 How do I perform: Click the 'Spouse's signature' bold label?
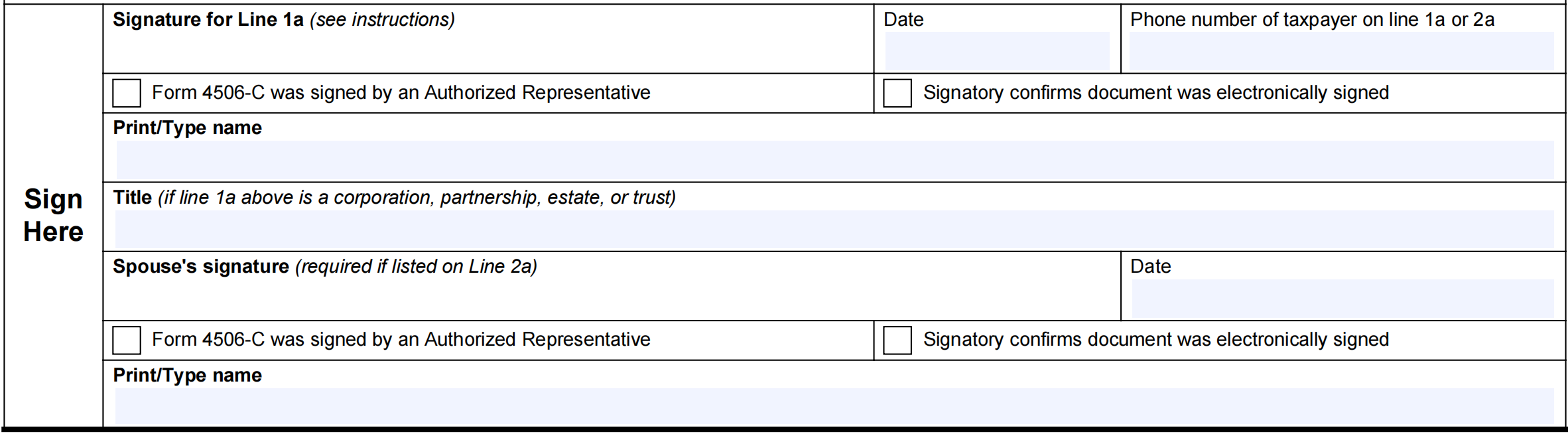[x=201, y=267]
